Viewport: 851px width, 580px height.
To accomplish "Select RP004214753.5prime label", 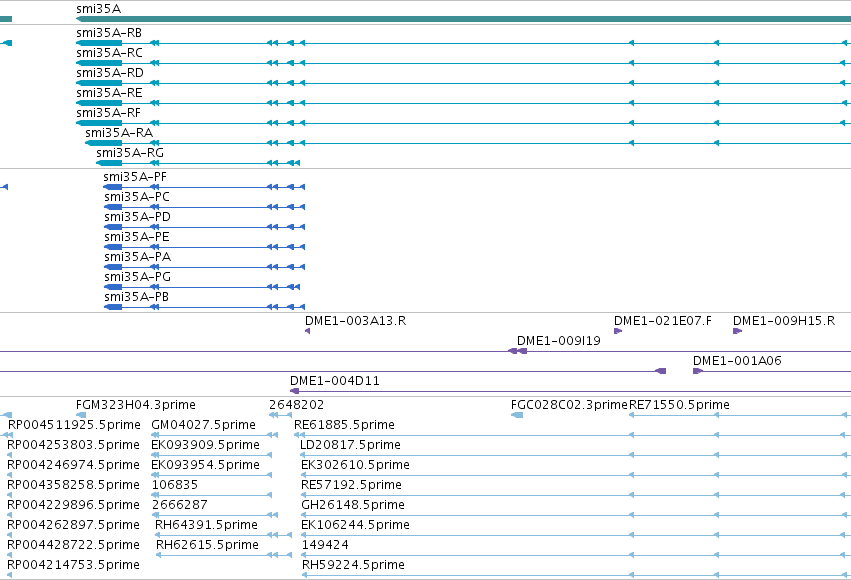I will click(x=73, y=565).
